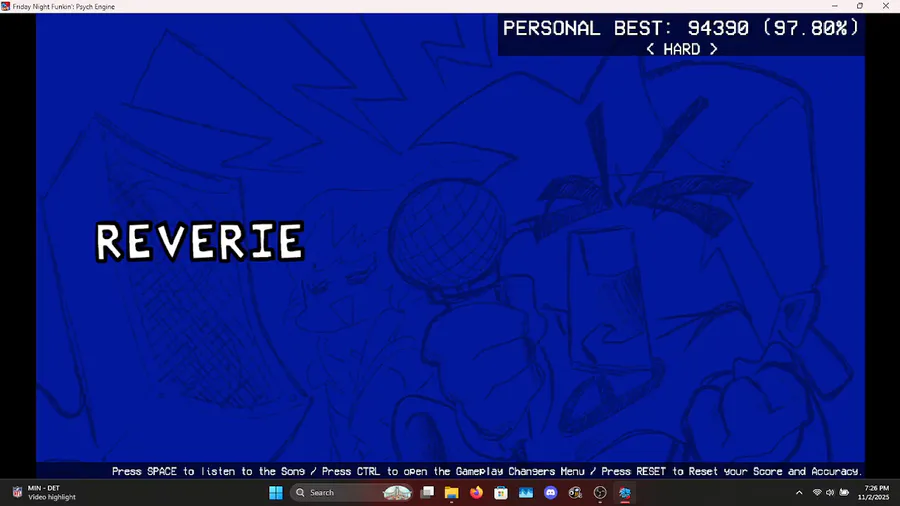Click the search highlight image in Search box
Image resolution: width=900 pixels, height=506 pixels.
[x=397, y=492]
